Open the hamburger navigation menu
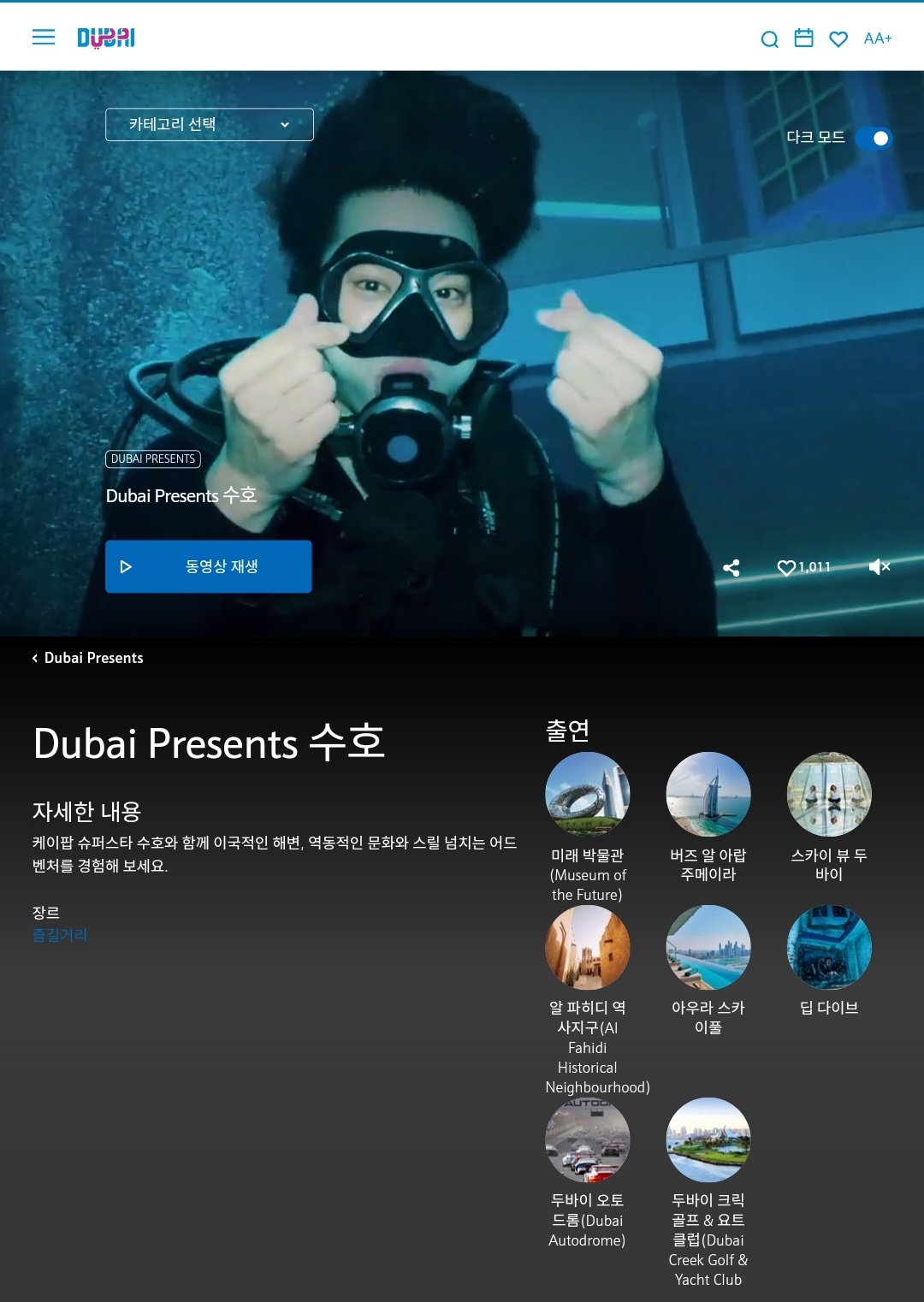Screen dimensions: 924x1302 (x=44, y=37)
